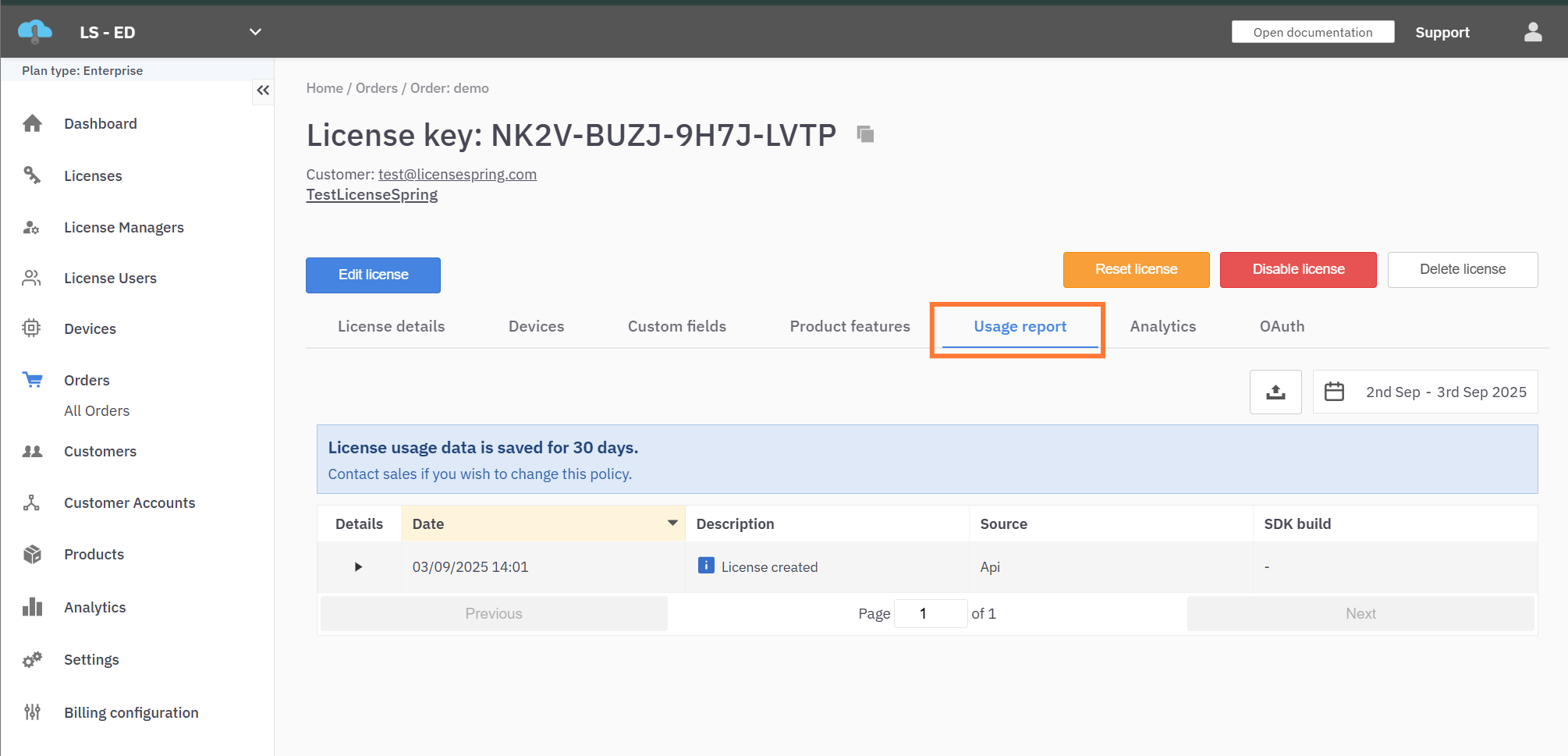Click the Edit license button
1568x756 pixels.
point(373,275)
